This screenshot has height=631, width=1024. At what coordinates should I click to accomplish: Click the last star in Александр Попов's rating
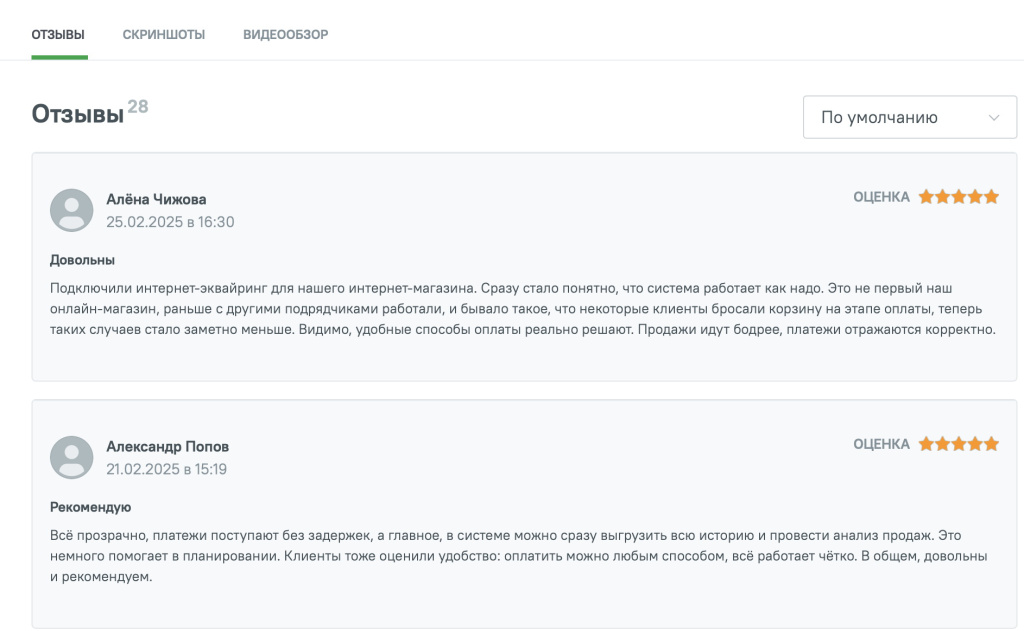point(991,444)
